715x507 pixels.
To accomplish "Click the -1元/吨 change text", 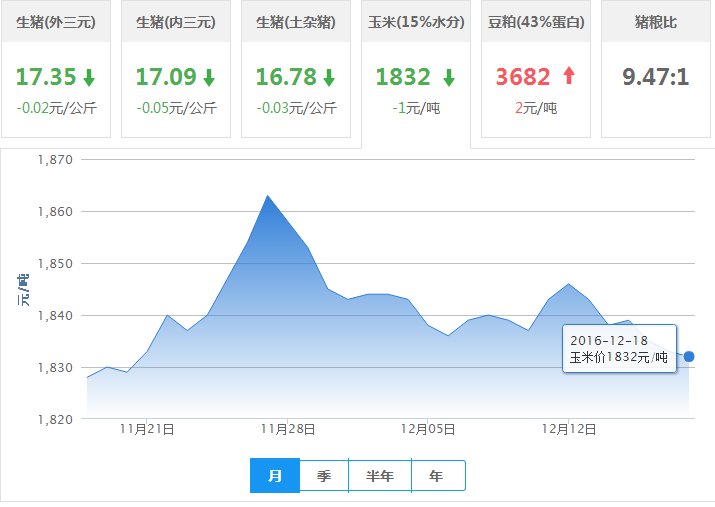I will [x=416, y=108].
